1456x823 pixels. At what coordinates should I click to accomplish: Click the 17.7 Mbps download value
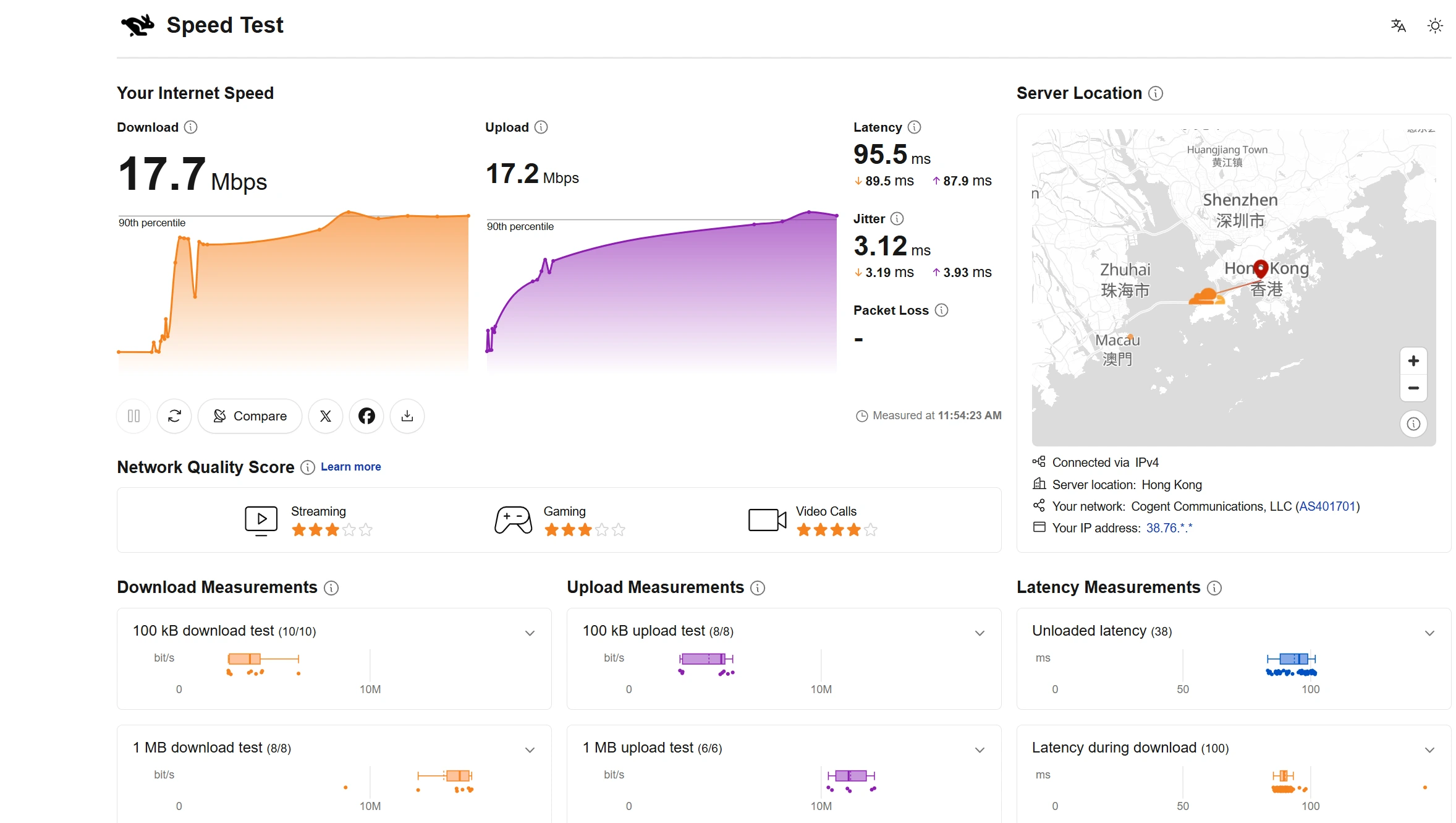click(x=192, y=174)
